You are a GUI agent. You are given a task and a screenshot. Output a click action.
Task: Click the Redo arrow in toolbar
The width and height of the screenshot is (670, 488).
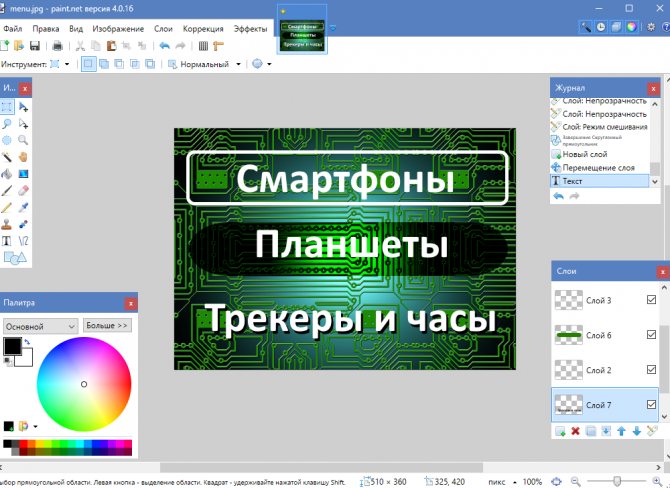[180, 46]
